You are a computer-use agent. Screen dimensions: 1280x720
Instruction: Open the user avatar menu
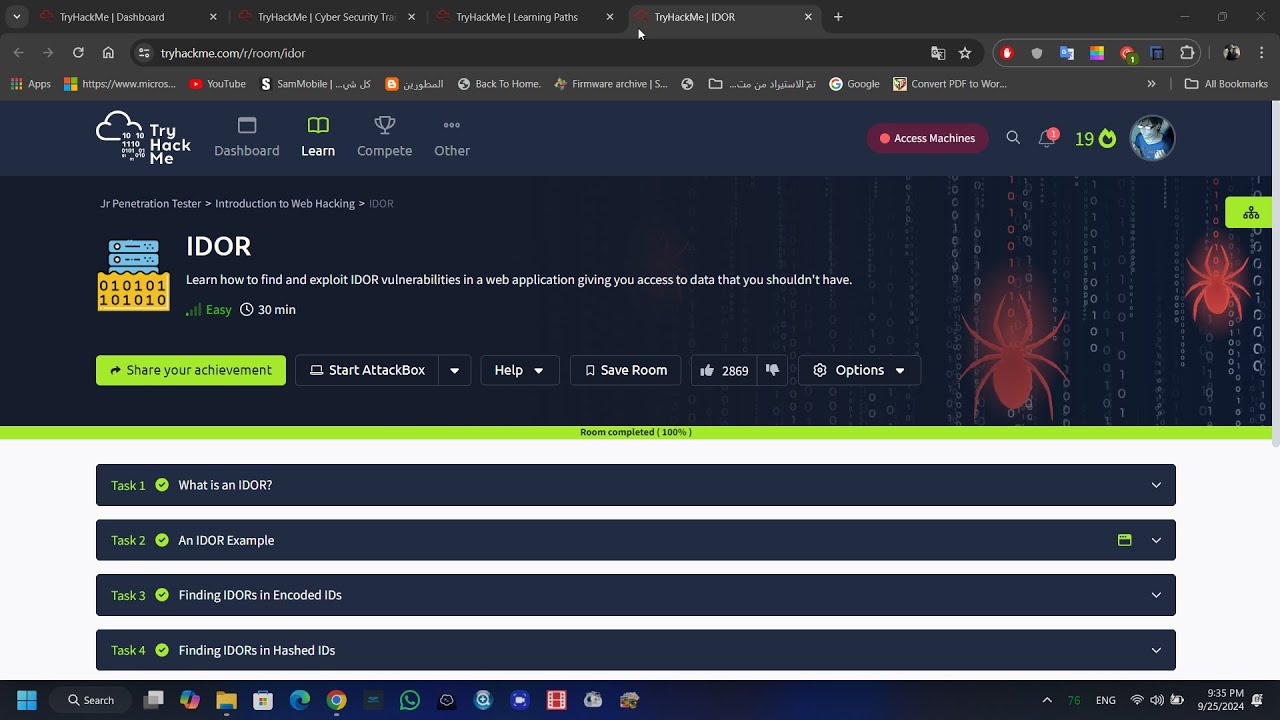(x=1152, y=138)
